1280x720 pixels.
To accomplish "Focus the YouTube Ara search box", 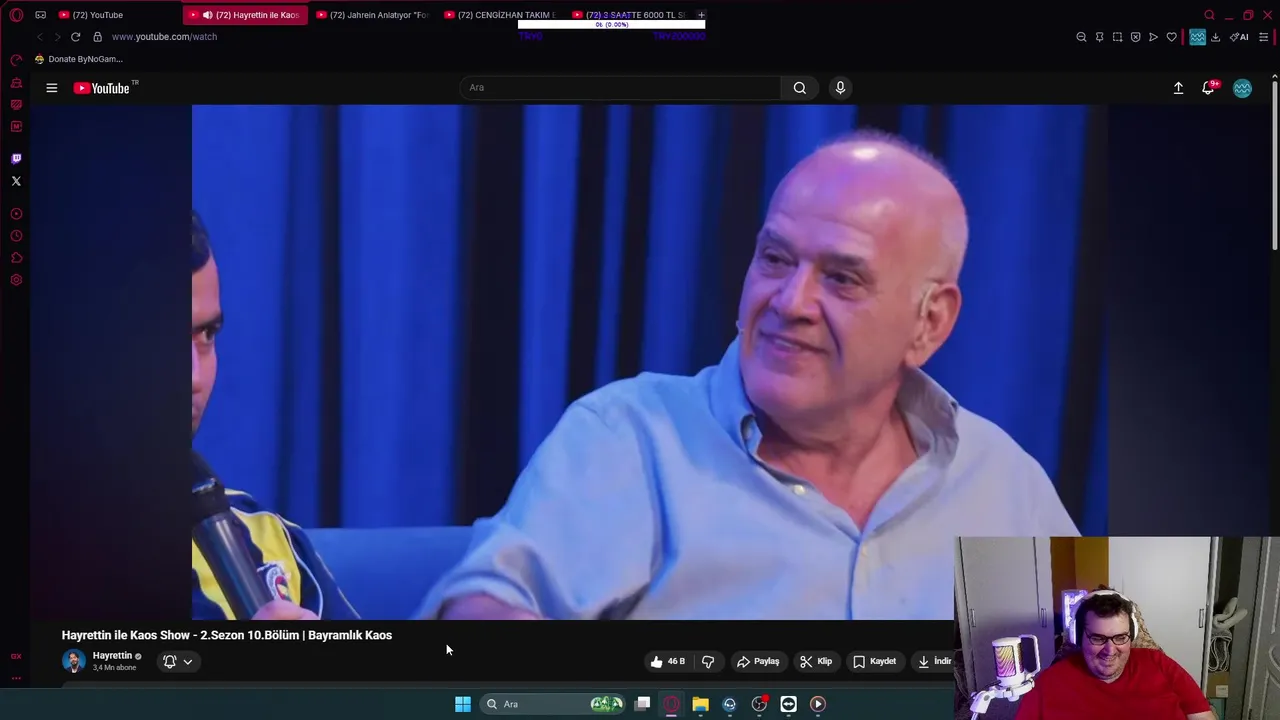I will [x=620, y=88].
